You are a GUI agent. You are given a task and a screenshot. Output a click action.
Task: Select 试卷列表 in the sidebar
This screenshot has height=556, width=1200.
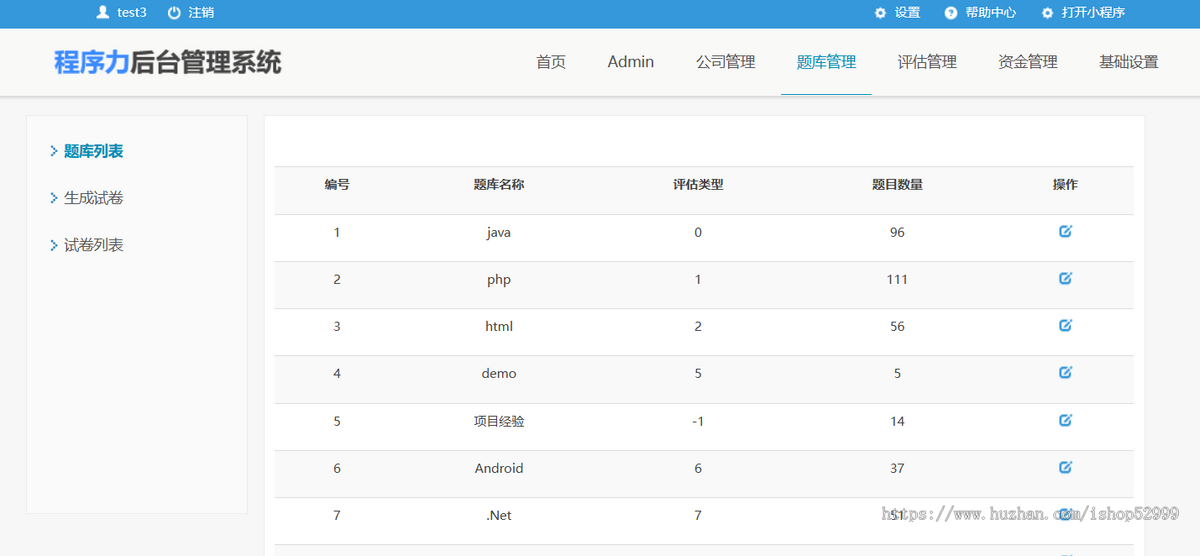tap(94, 245)
